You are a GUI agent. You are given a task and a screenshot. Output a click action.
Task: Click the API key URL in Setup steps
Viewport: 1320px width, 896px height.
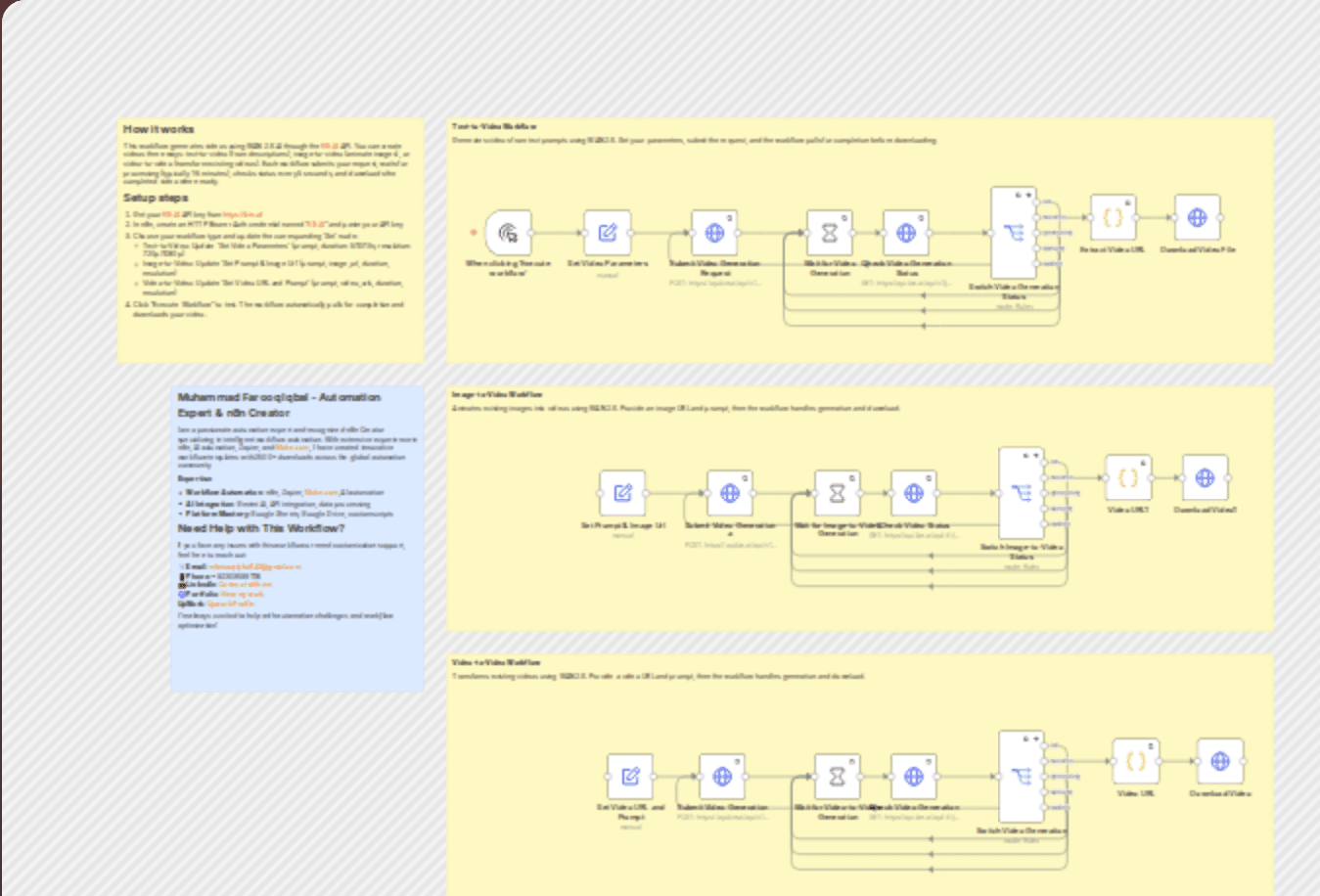click(x=243, y=214)
